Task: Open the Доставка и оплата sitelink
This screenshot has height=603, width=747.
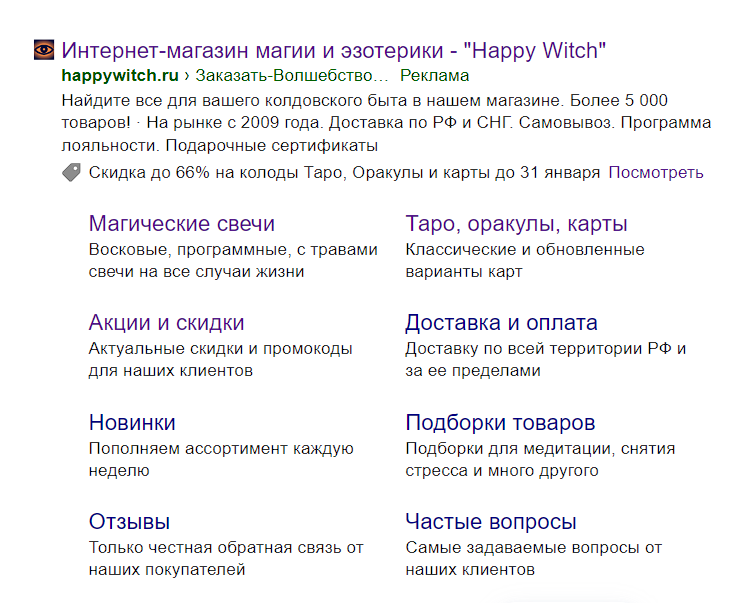Action: 501,323
